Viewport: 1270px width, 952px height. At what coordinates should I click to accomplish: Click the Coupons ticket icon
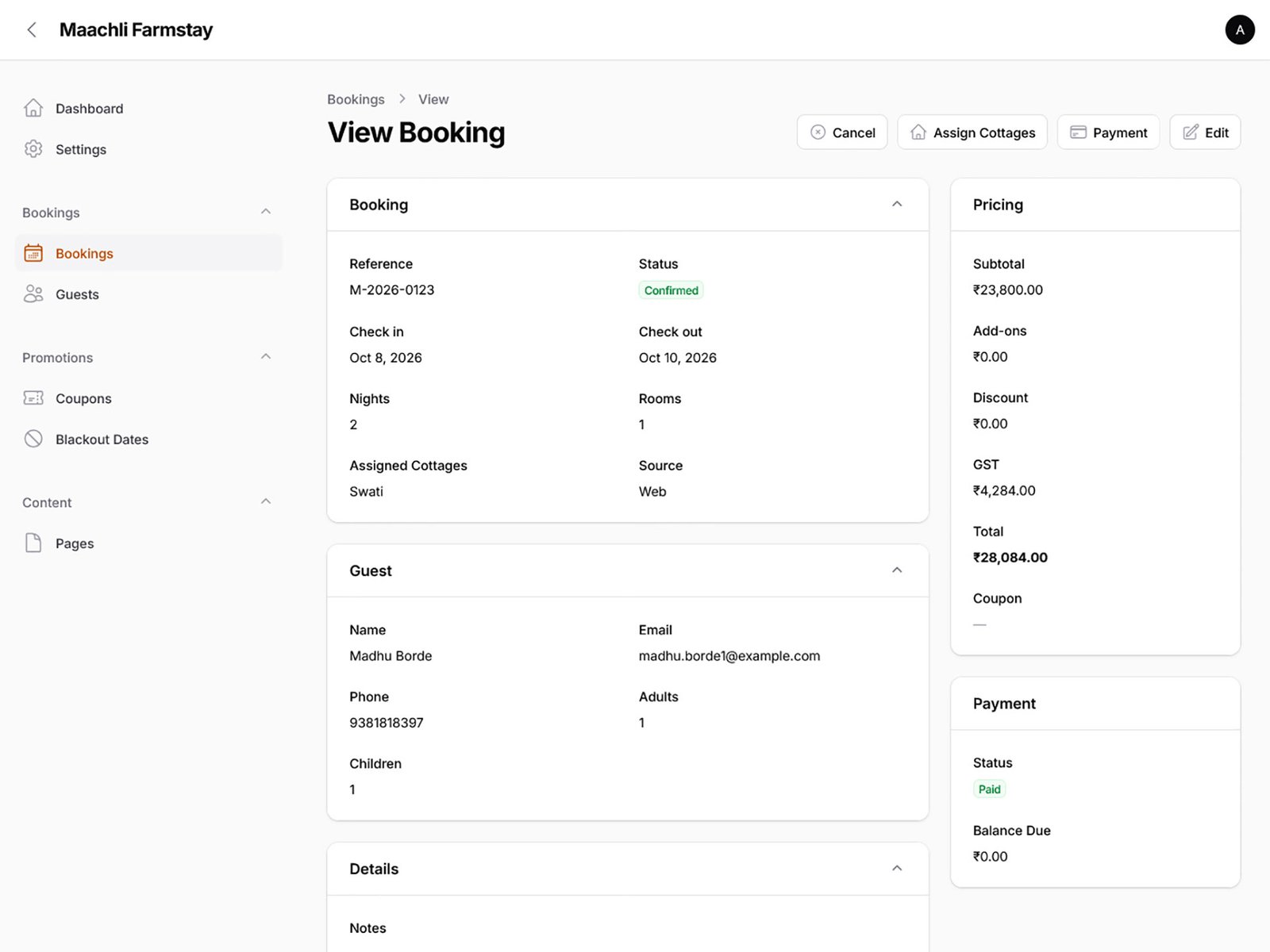coord(33,398)
